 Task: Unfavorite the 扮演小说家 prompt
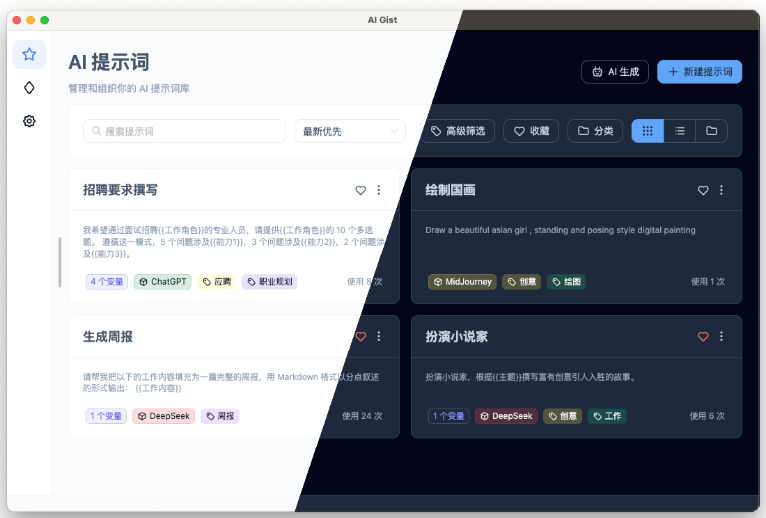tap(703, 336)
